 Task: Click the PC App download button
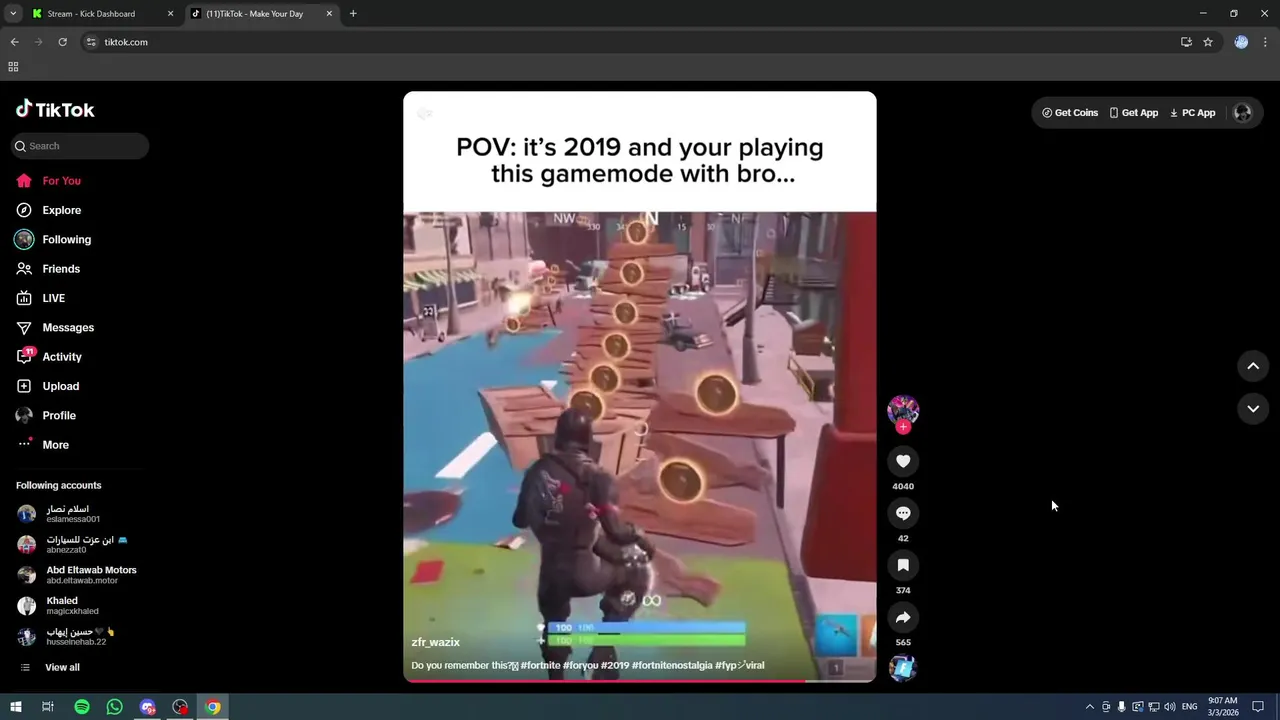(1193, 113)
